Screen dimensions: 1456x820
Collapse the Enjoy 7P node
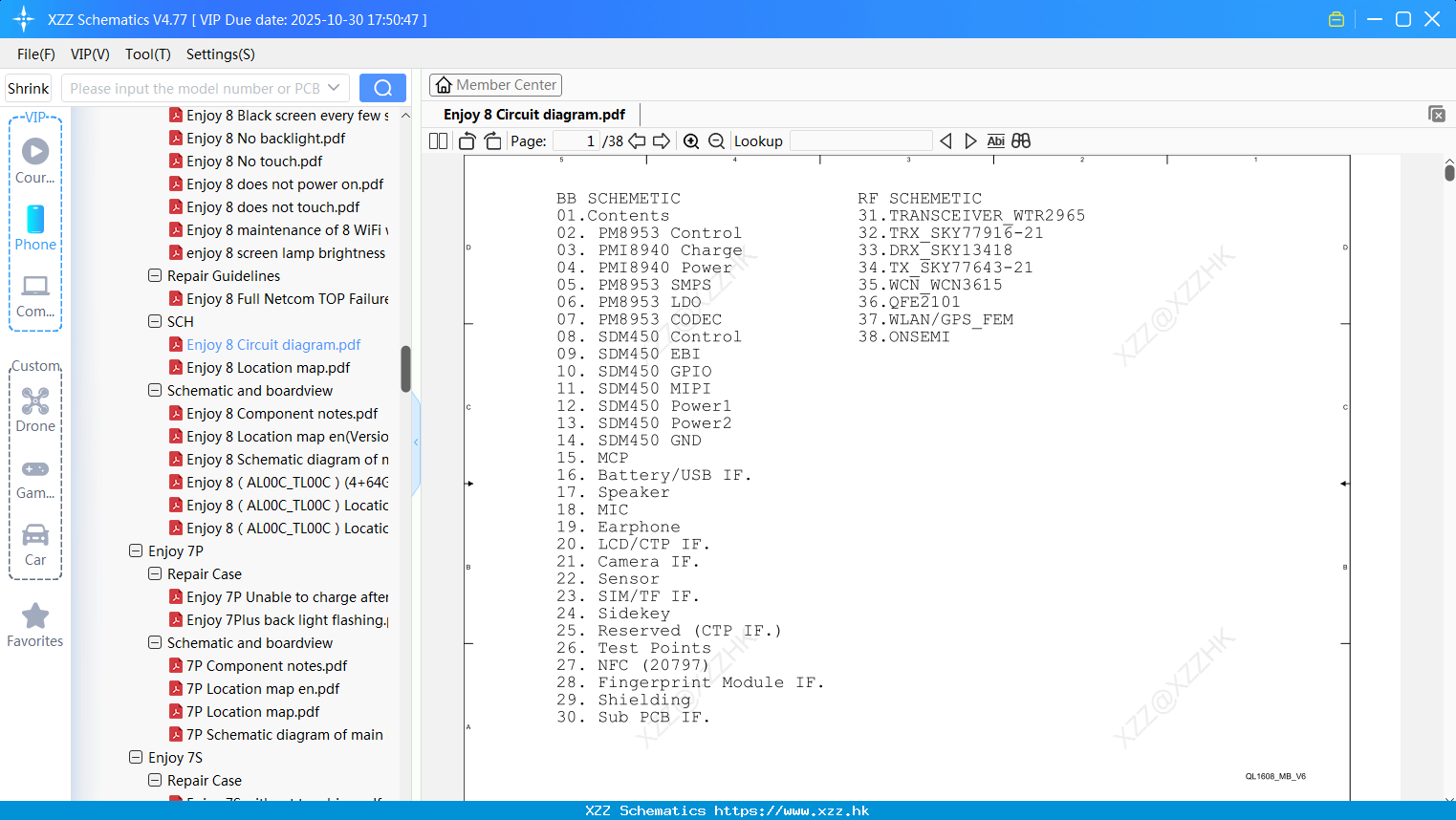tap(136, 550)
